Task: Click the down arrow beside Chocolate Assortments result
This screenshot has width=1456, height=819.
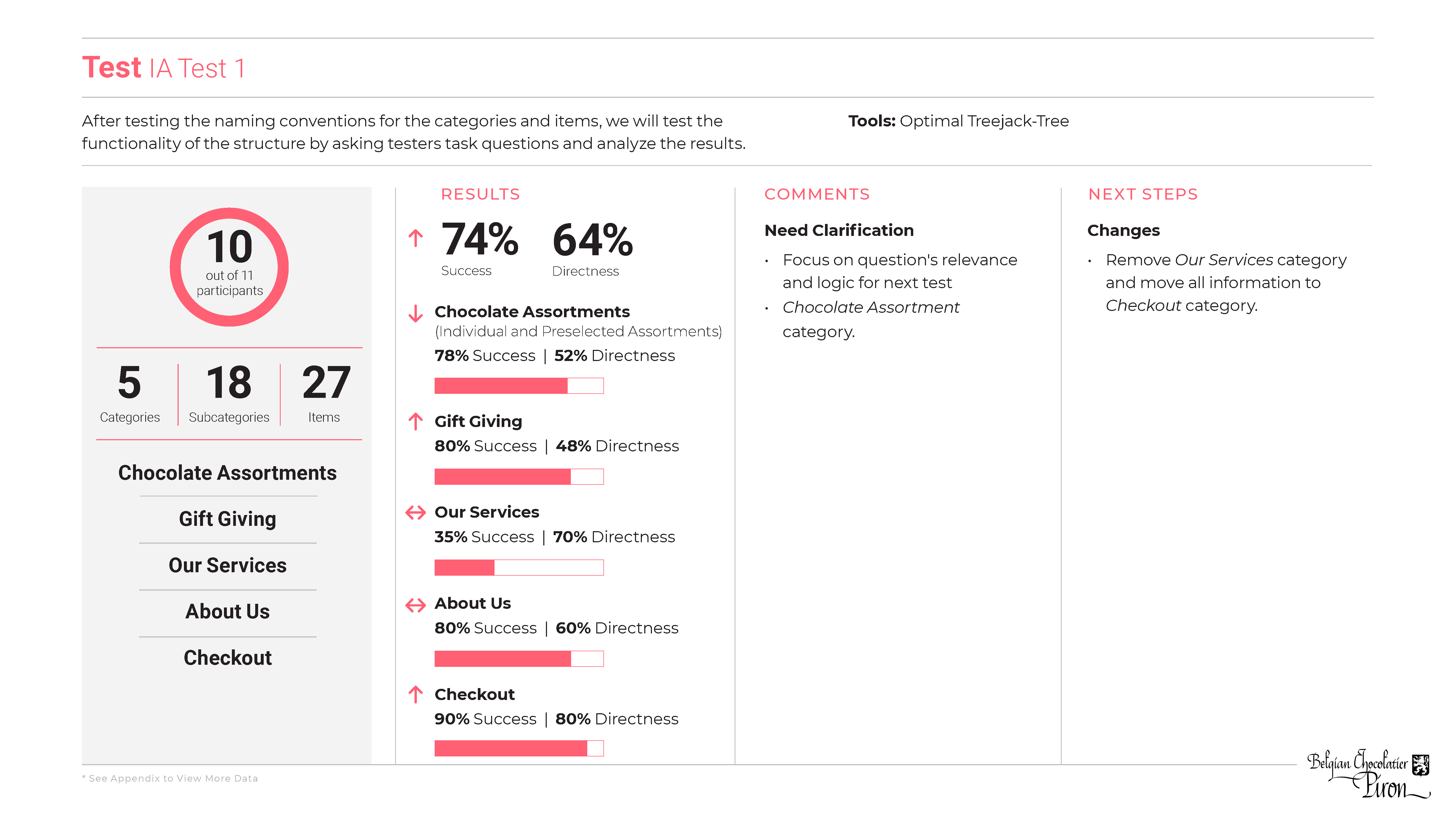Action: pos(416,313)
